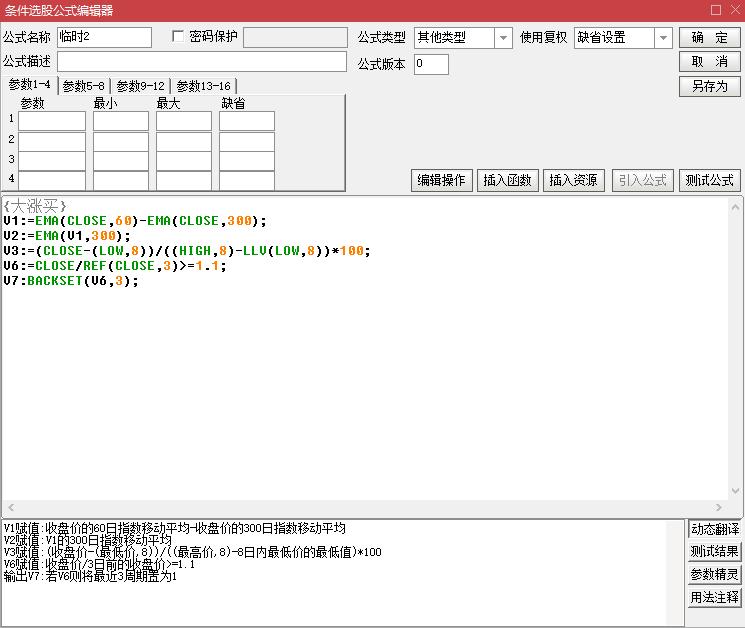The width and height of the screenshot is (745, 628).
Task: Click the 确定 button
Action: point(710,38)
